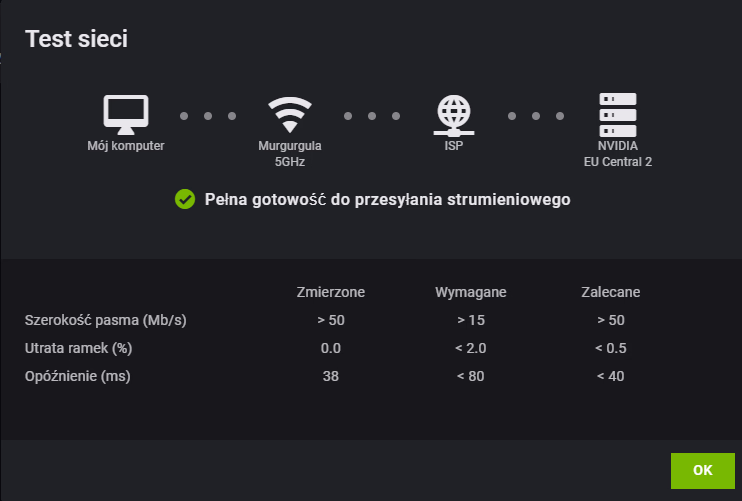Click the ISP globe icon
Image resolution: width=742 pixels, height=501 pixels.
coord(454,115)
